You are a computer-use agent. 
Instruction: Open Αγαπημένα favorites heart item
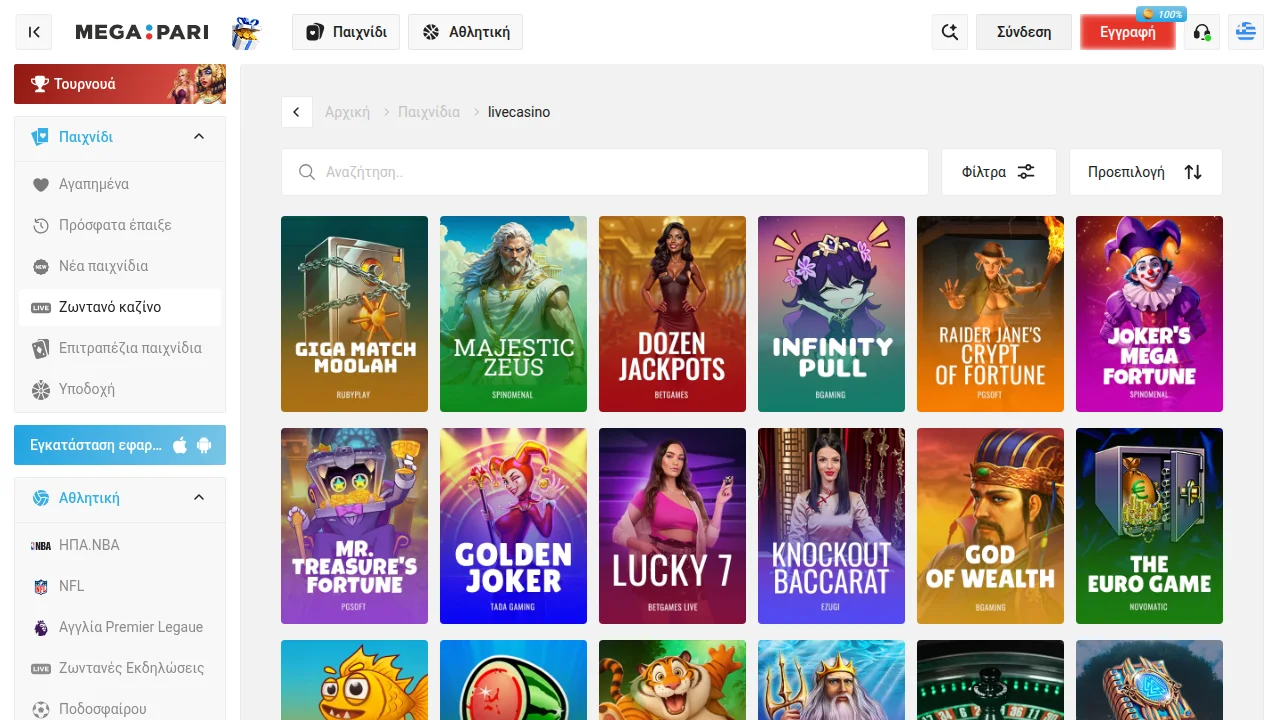click(120, 184)
